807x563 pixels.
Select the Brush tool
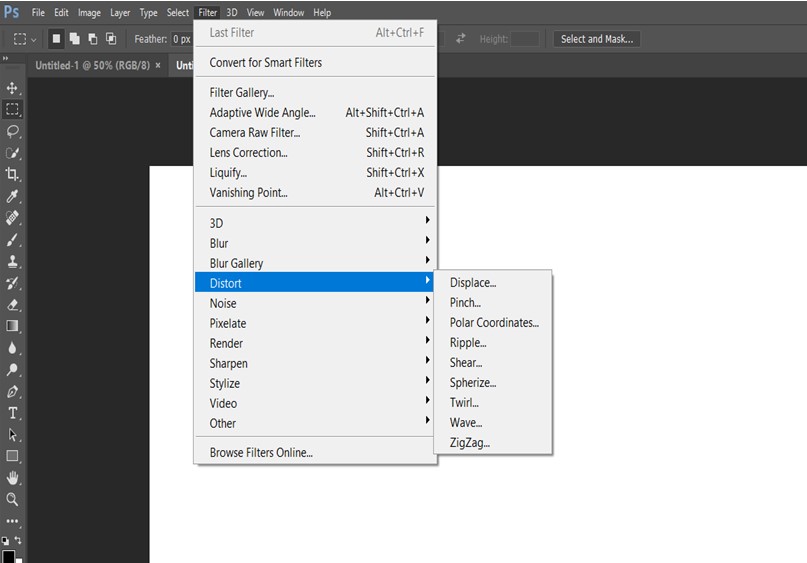[12, 240]
